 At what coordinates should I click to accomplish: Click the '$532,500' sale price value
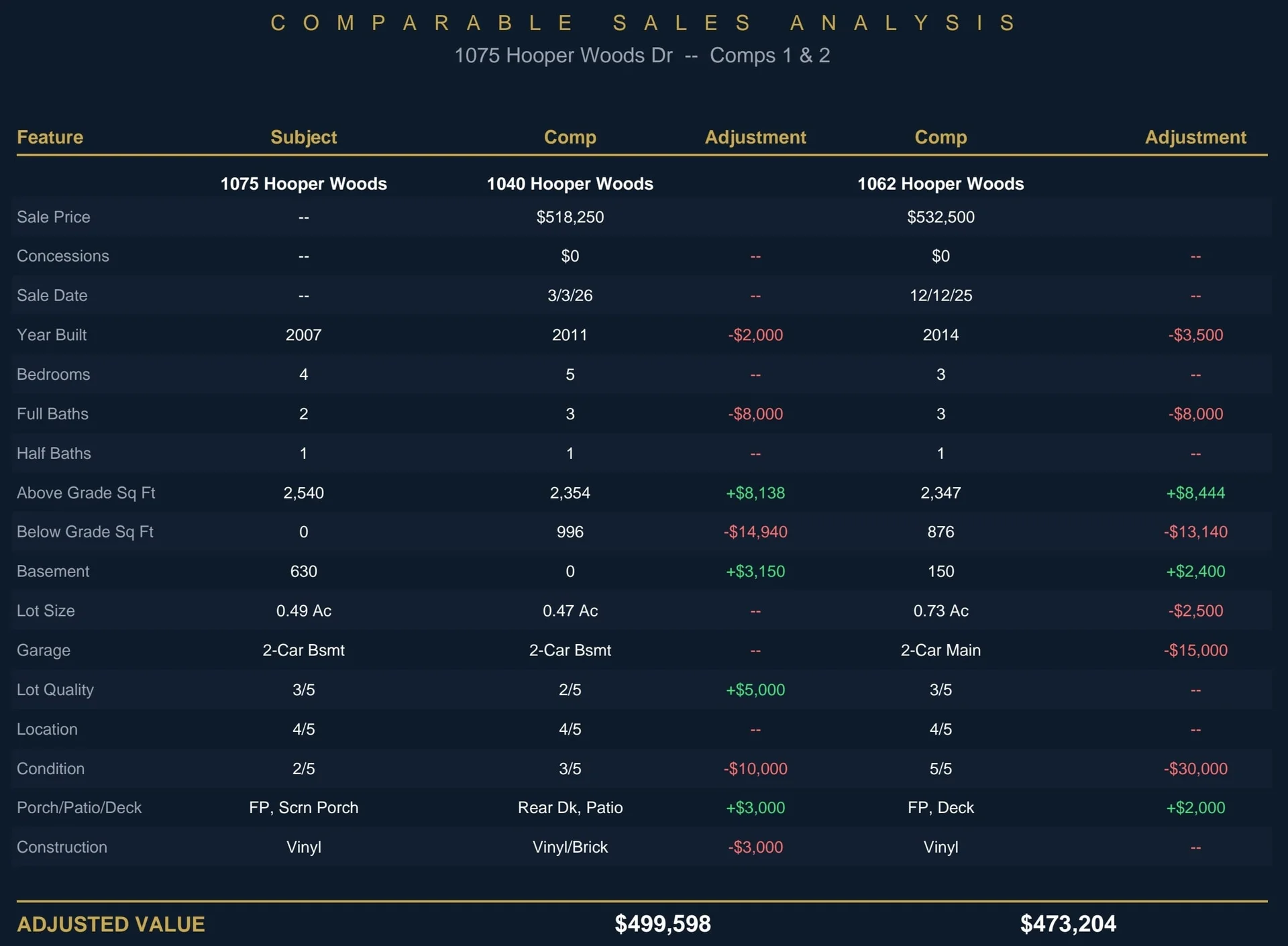[941, 217]
